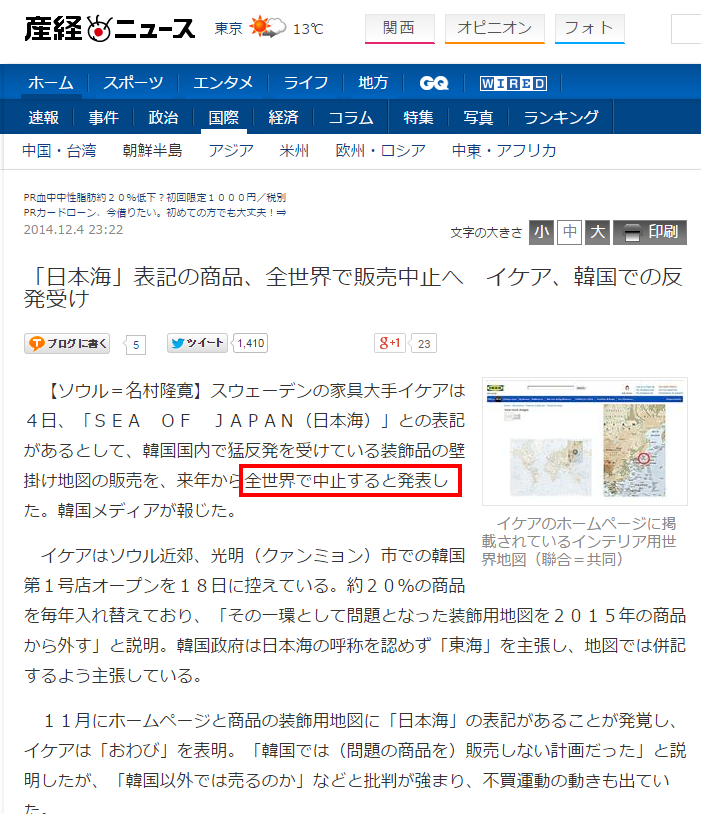Select the 国際 sub-navigation item
Screen dimensions: 701x814
(x=223, y=117)
